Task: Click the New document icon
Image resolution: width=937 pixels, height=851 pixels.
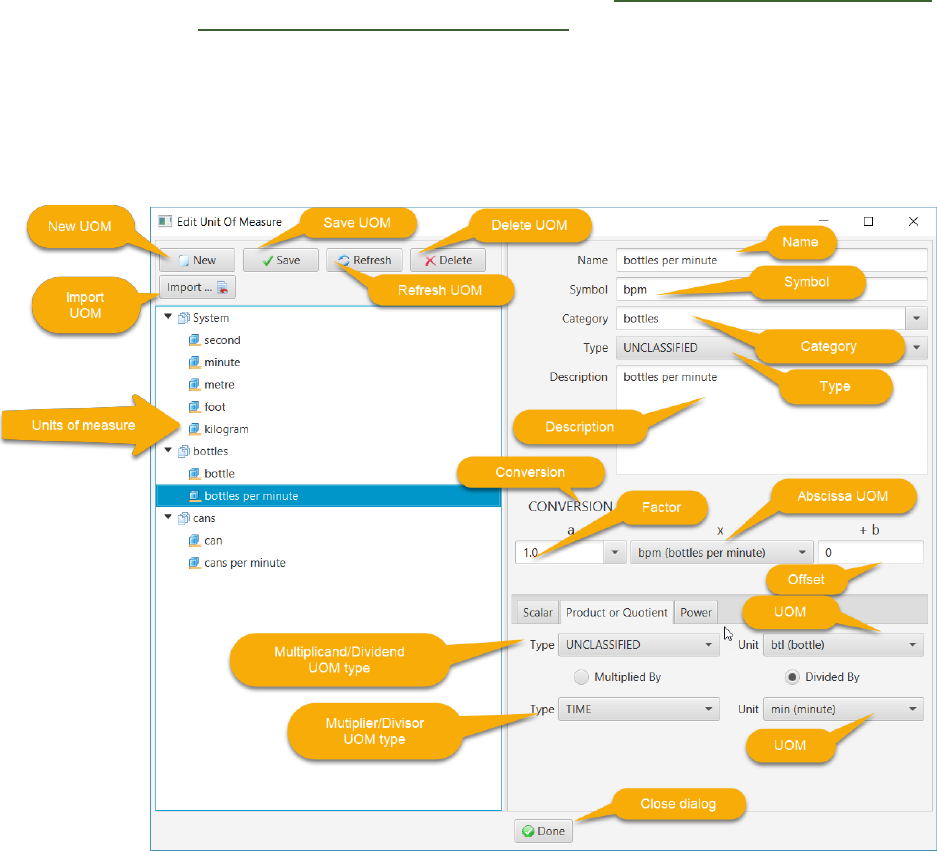Action: [x=184, y=261]
